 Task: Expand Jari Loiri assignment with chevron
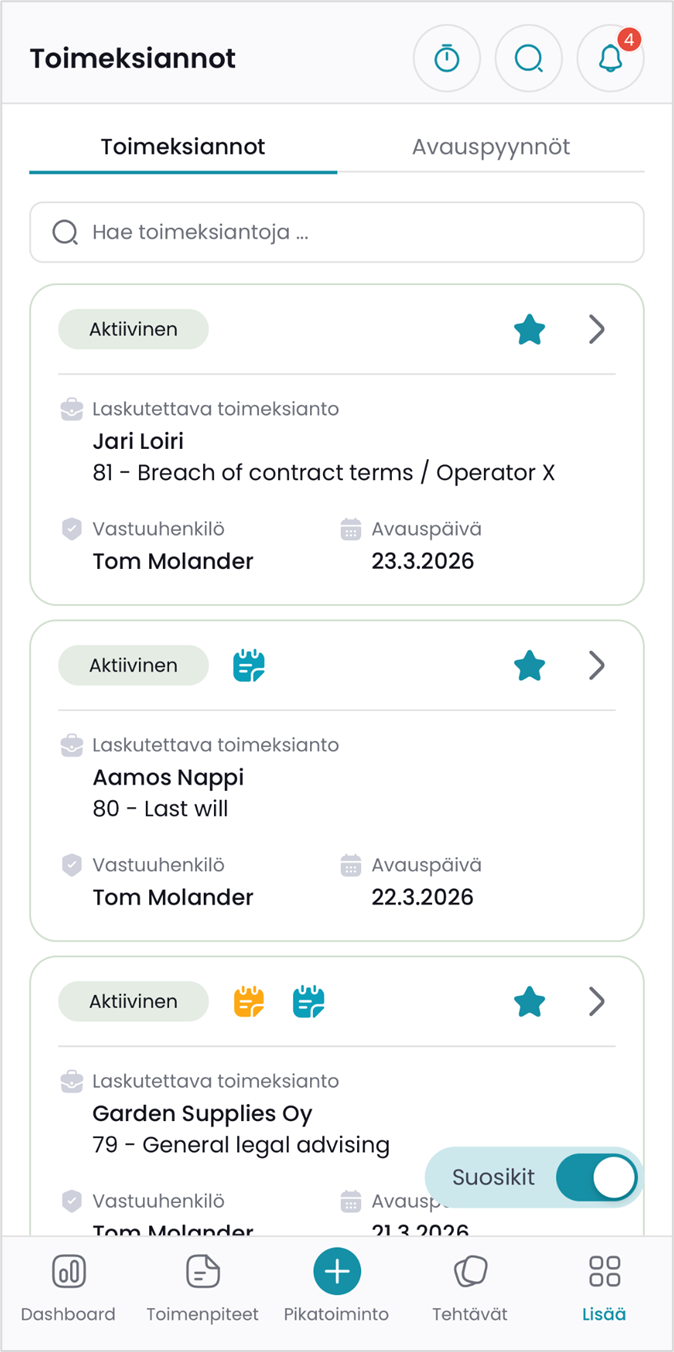[597, 329]
